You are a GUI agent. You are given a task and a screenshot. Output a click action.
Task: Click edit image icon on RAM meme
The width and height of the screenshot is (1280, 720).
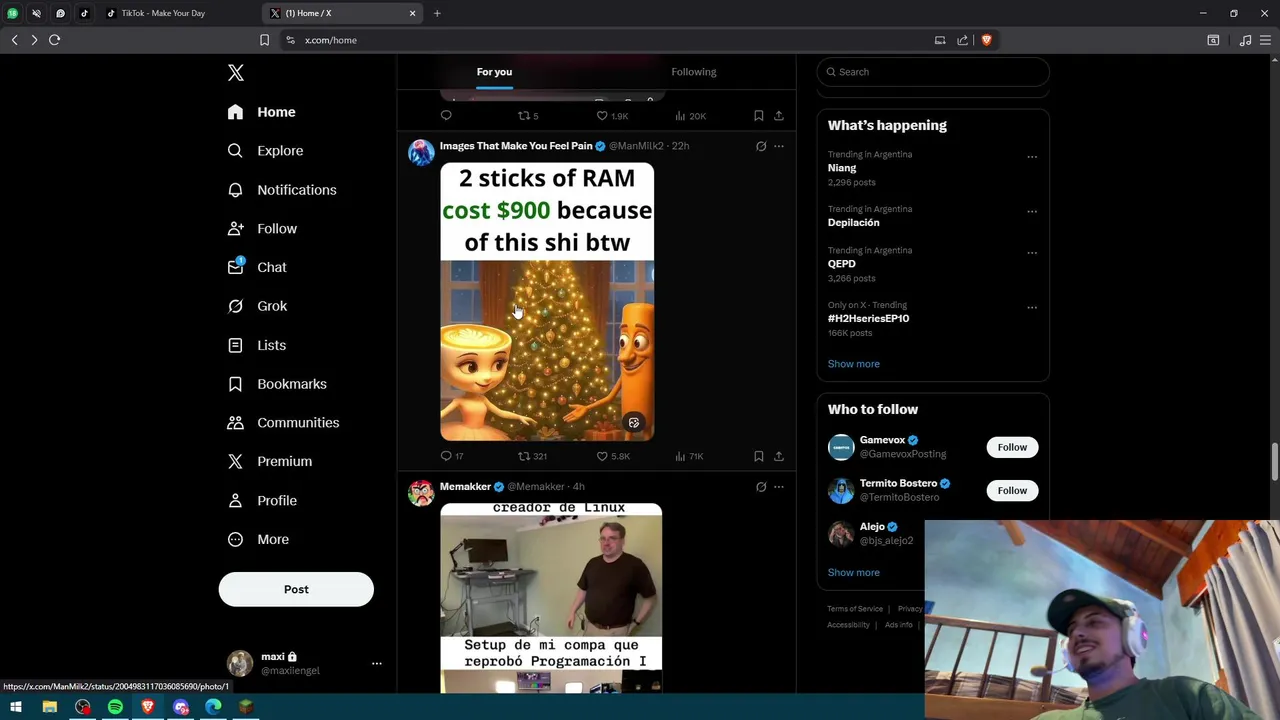(x=633, y=423)
